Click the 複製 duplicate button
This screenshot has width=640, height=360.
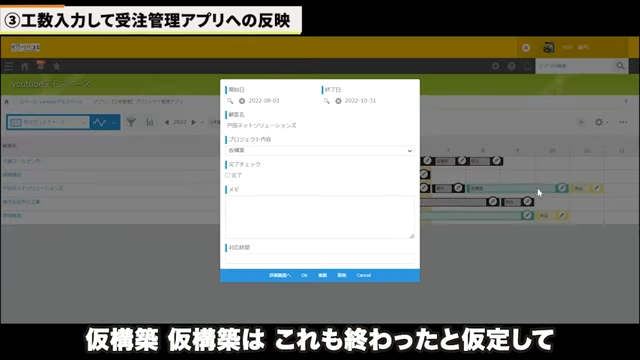(322, 276)
